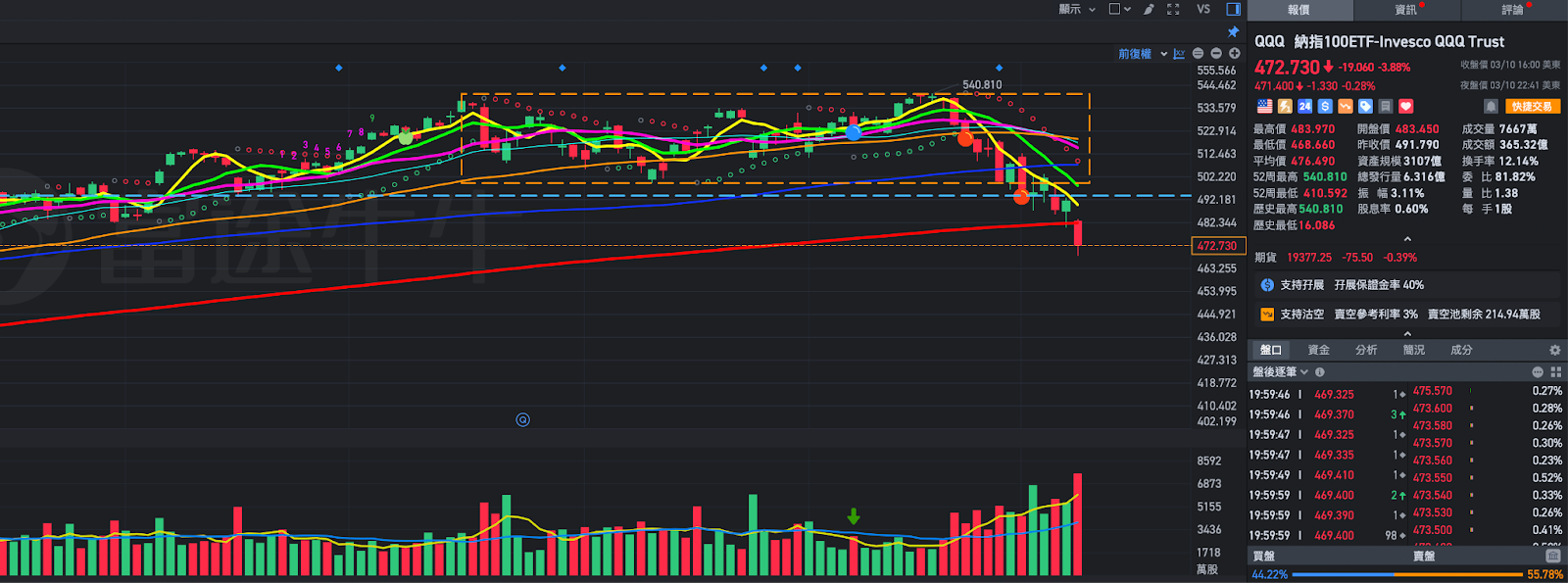Click the first blue diamond event marker
The height and width of the screenshot is (583, 1568).
339,68
